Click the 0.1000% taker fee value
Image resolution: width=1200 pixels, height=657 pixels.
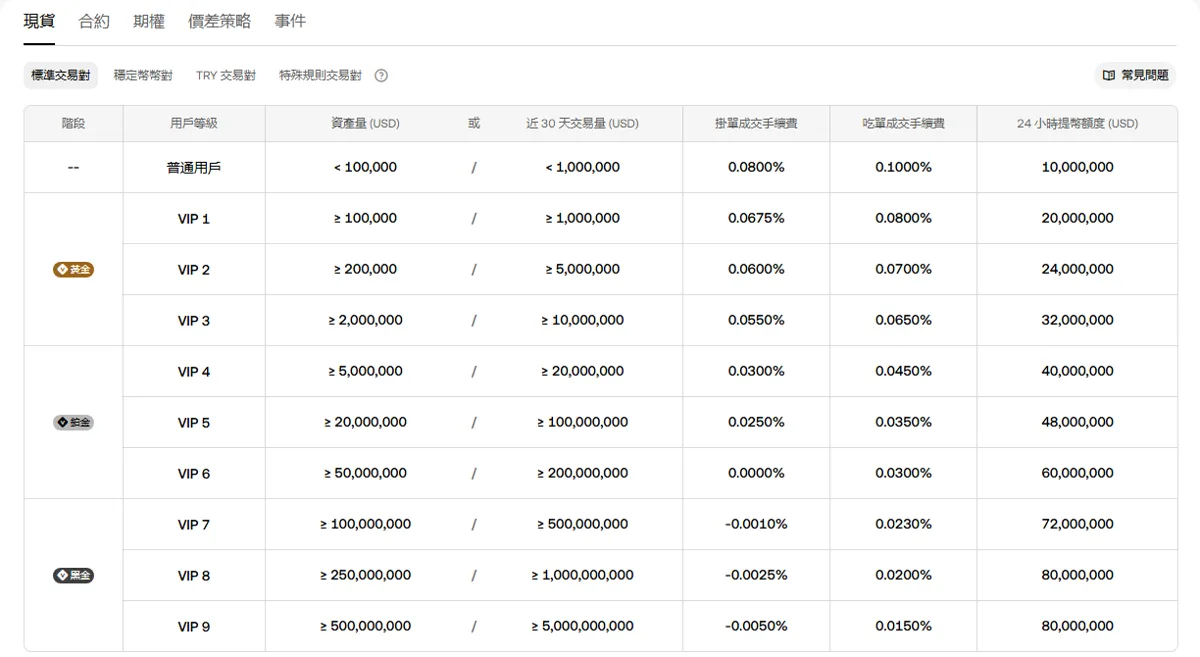tap(903, 168)
